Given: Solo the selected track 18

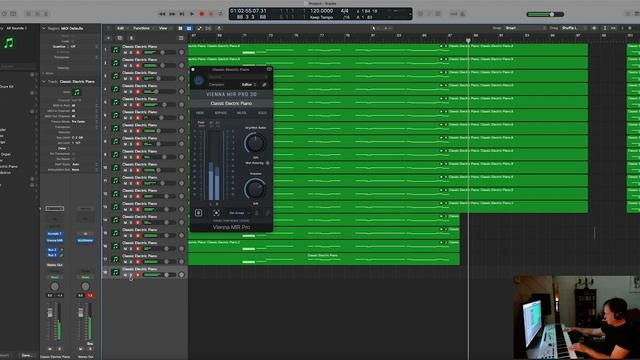Looking at the screenshot, I should tap(131, 275).
